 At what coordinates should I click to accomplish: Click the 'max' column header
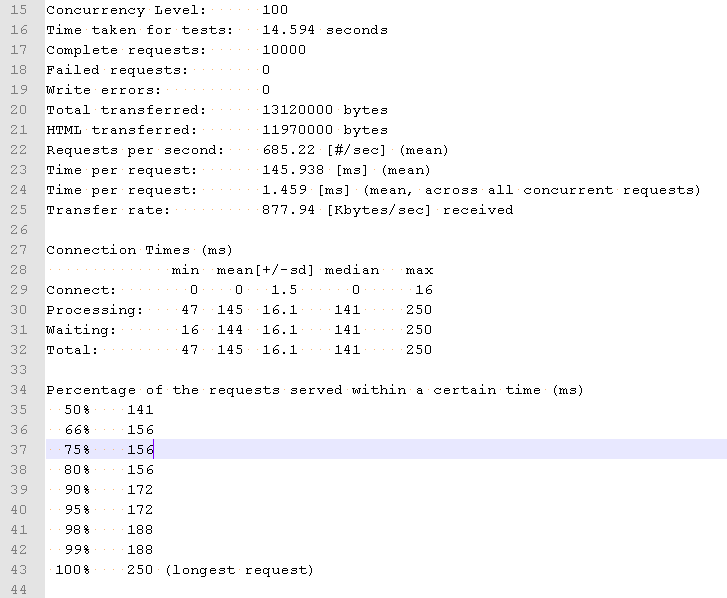click(419, 270)
